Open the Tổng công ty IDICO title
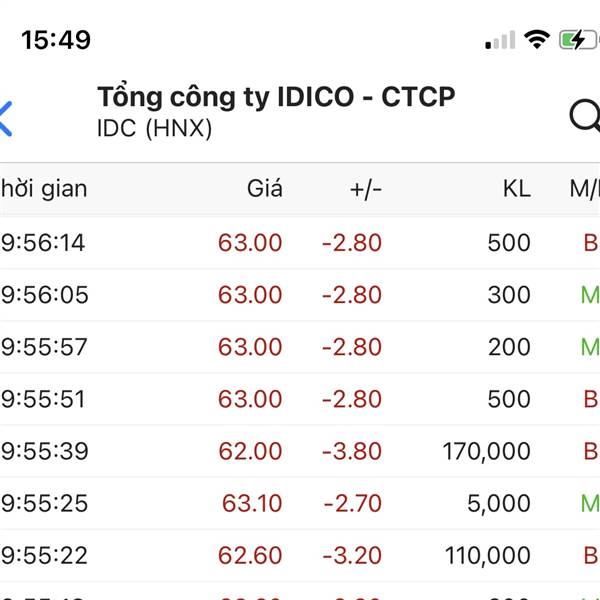 pos(276,96)
